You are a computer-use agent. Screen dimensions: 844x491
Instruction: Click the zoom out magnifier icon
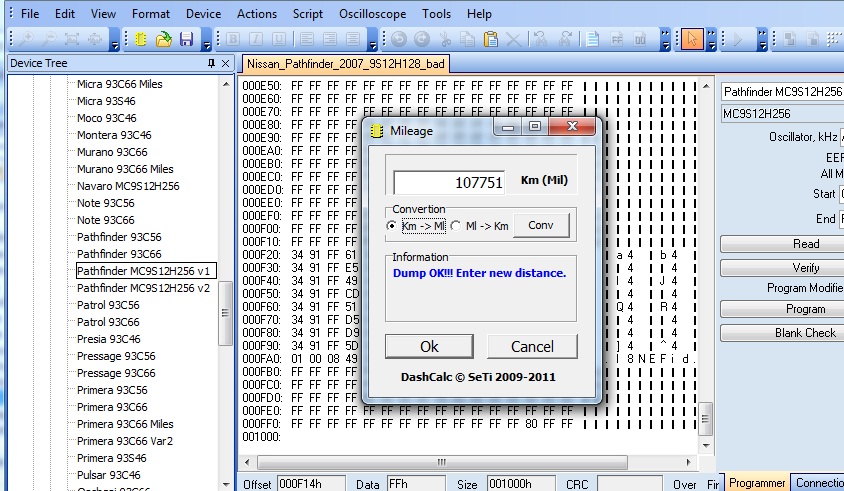click(49, 39)
